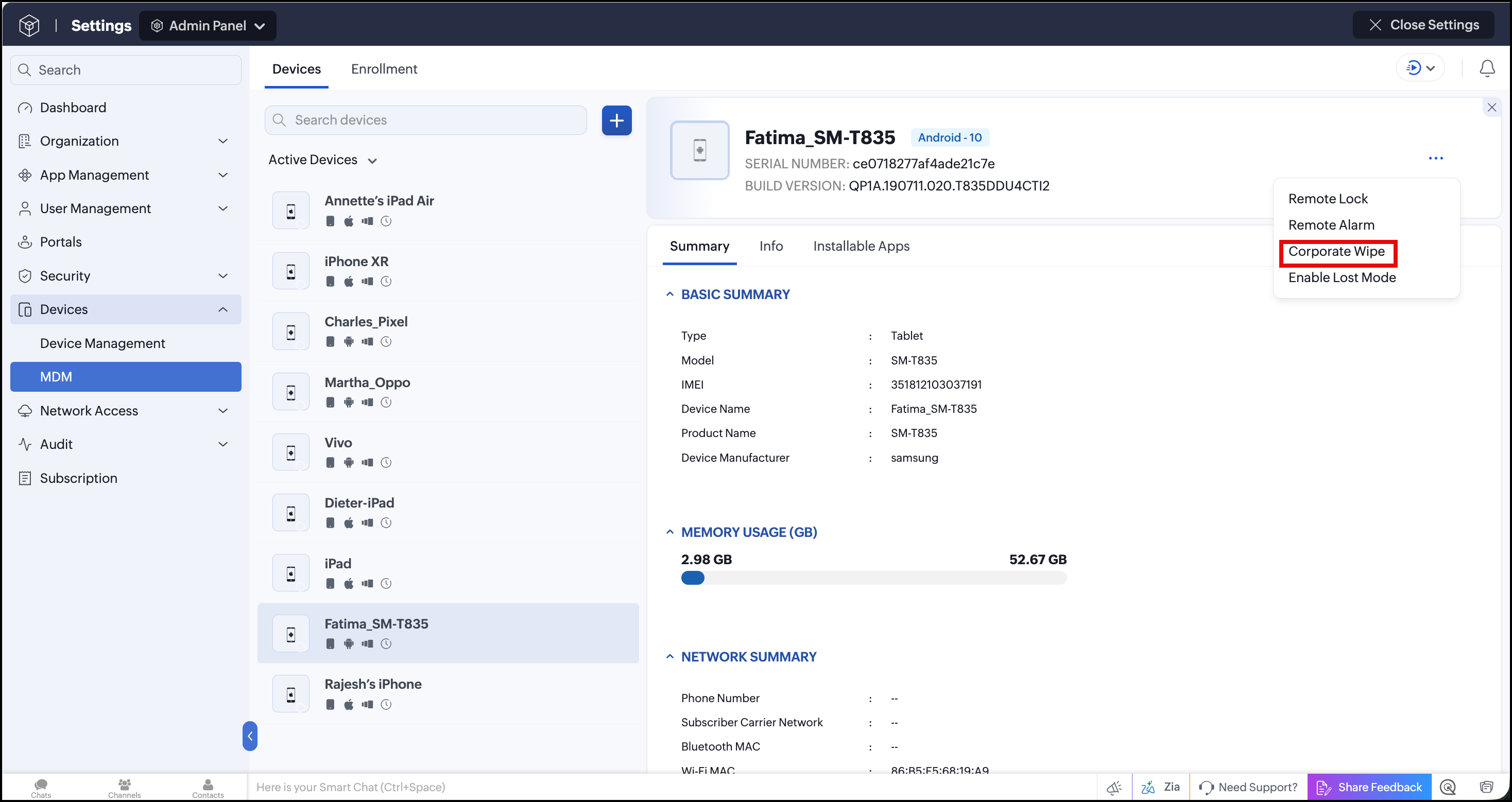Viewport: 1512px width, 802px height.
Task: Open the Admin Panel dropdown
Action: [x=208, y=26]
